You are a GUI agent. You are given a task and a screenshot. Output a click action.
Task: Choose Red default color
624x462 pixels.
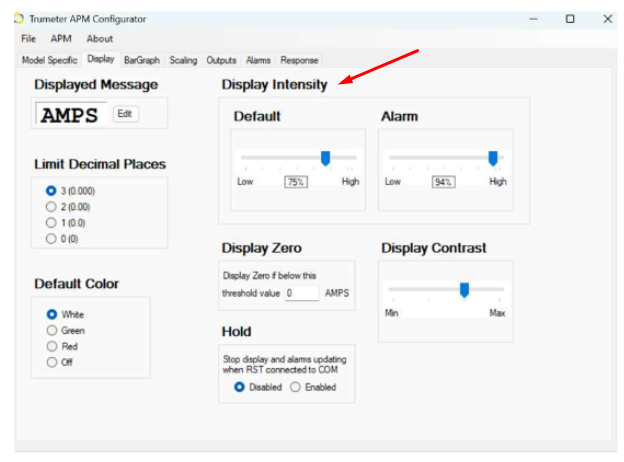click(62, 346)
